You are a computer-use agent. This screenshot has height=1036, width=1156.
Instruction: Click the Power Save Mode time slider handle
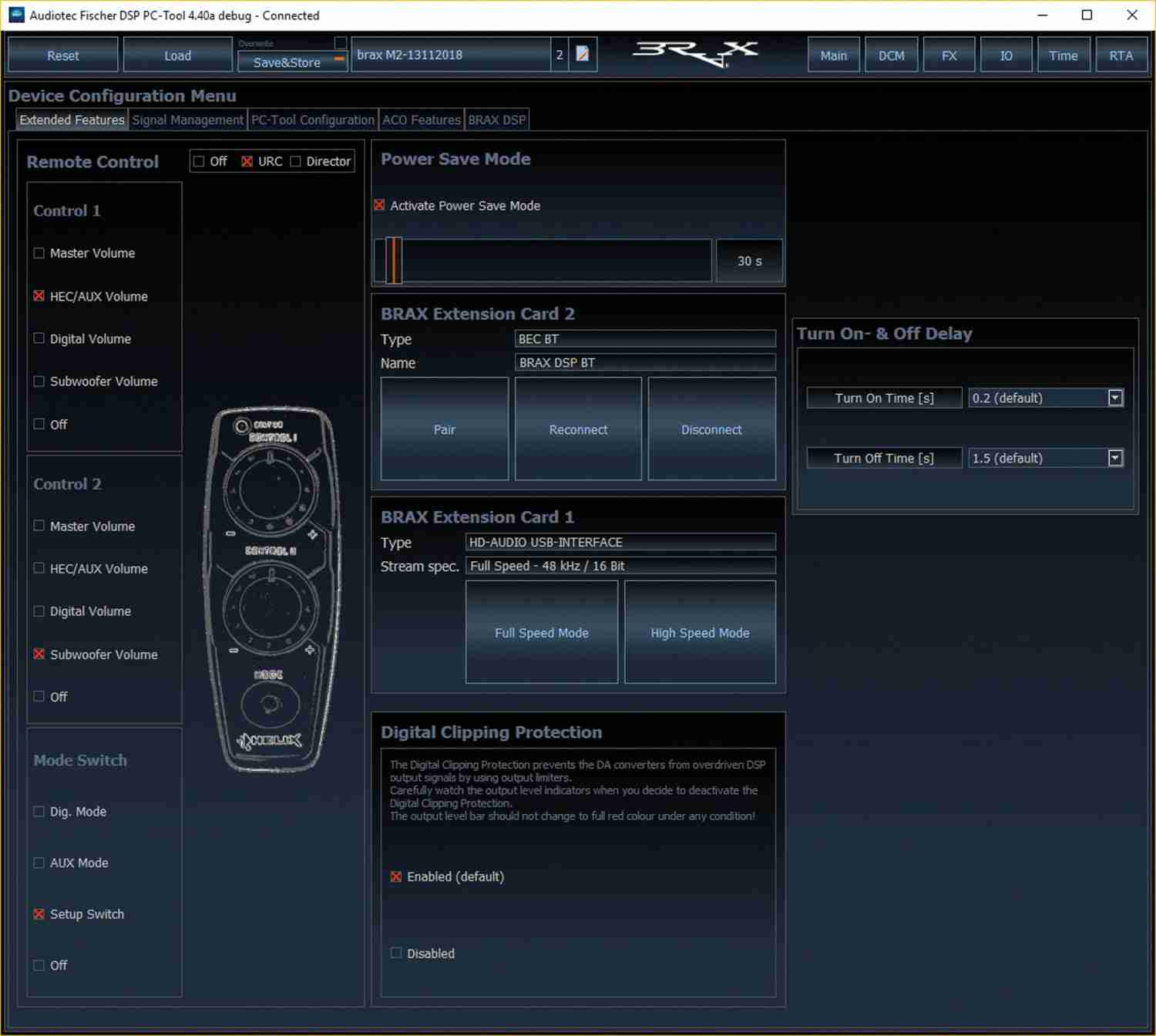pos(394,261)
